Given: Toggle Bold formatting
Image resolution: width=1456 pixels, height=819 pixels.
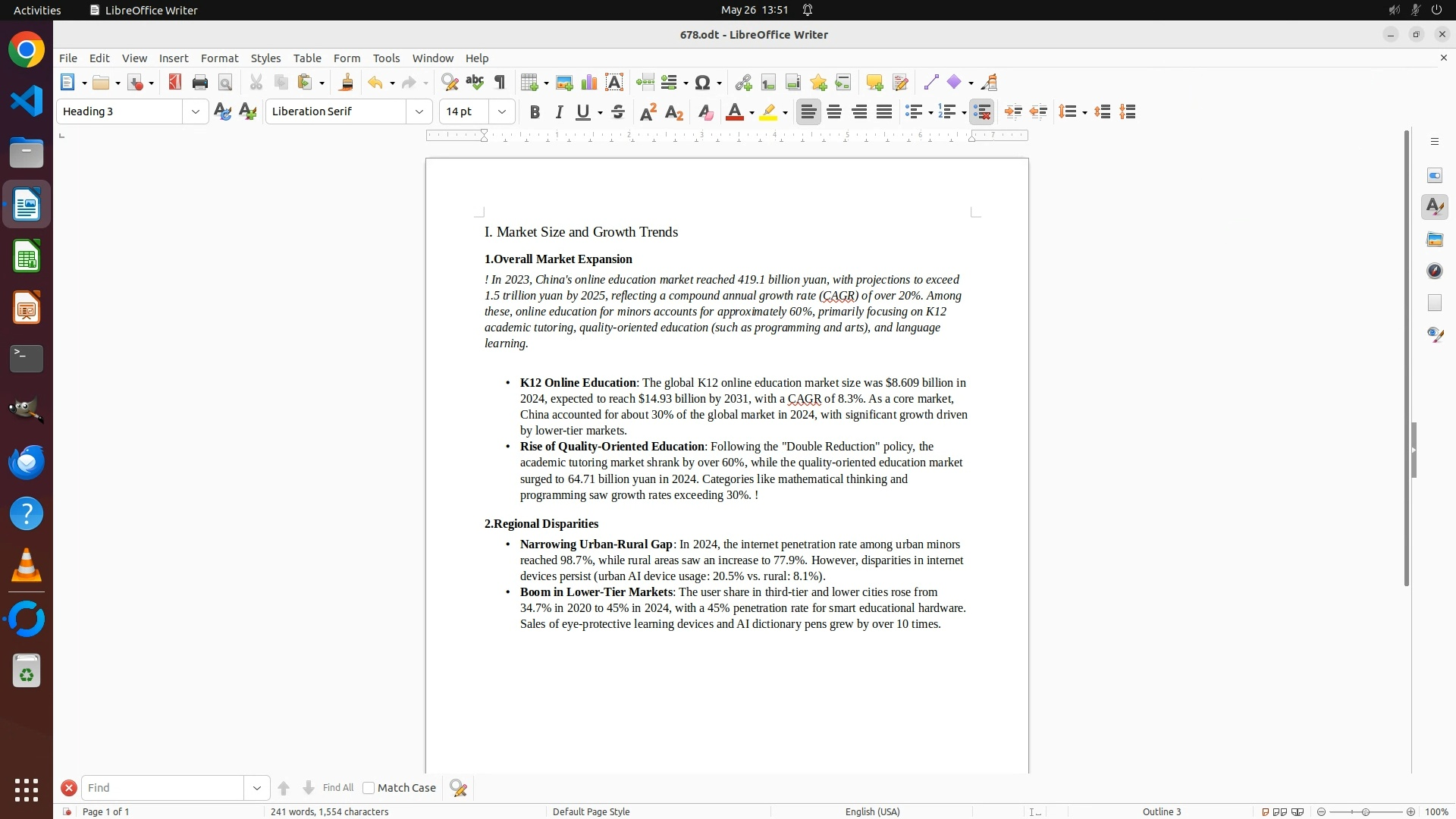Looking at the screenshot, I should click(535, 112).
